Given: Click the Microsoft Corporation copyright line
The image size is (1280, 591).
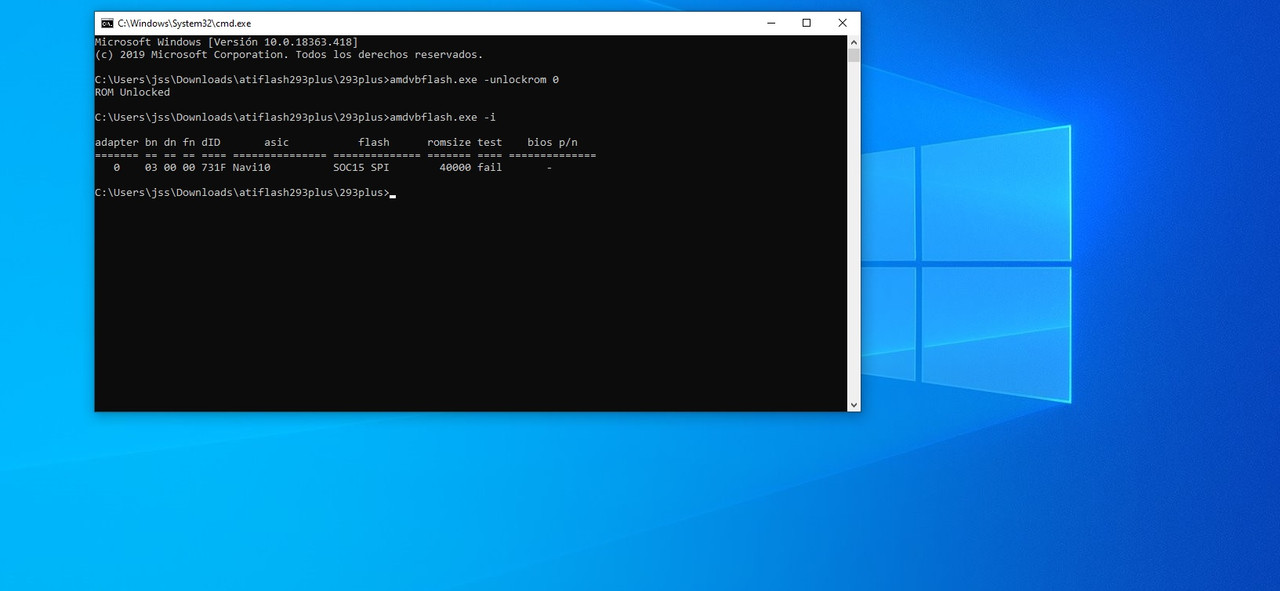Looking at the screenshot, I should [289, 54].
